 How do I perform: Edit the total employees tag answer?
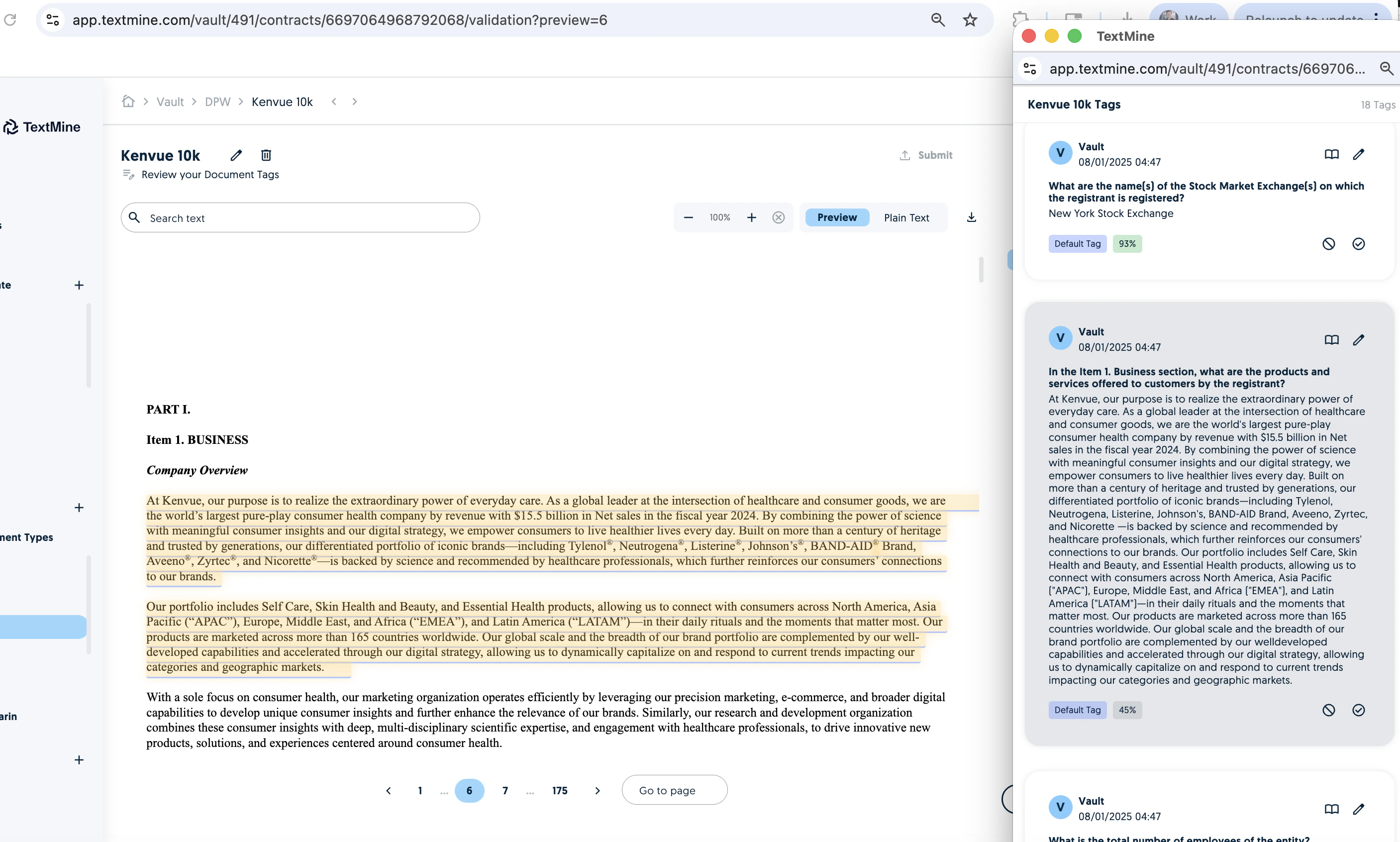pos(1359,809)
